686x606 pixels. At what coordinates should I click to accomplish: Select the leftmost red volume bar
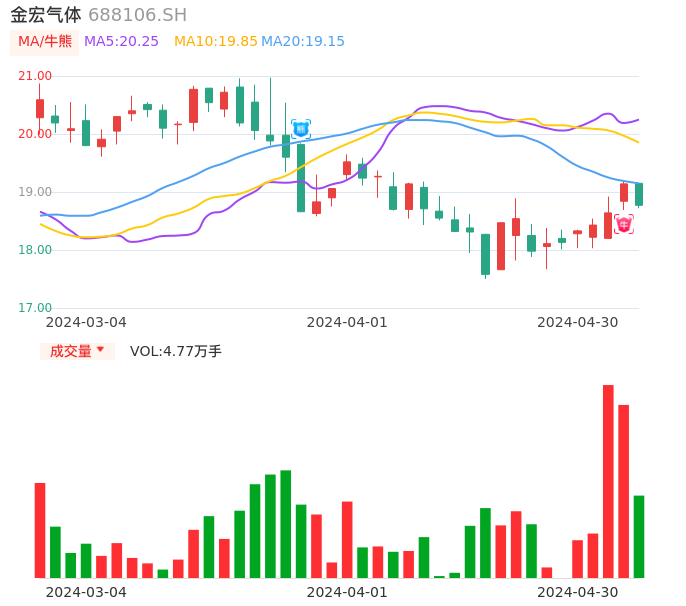40,530
